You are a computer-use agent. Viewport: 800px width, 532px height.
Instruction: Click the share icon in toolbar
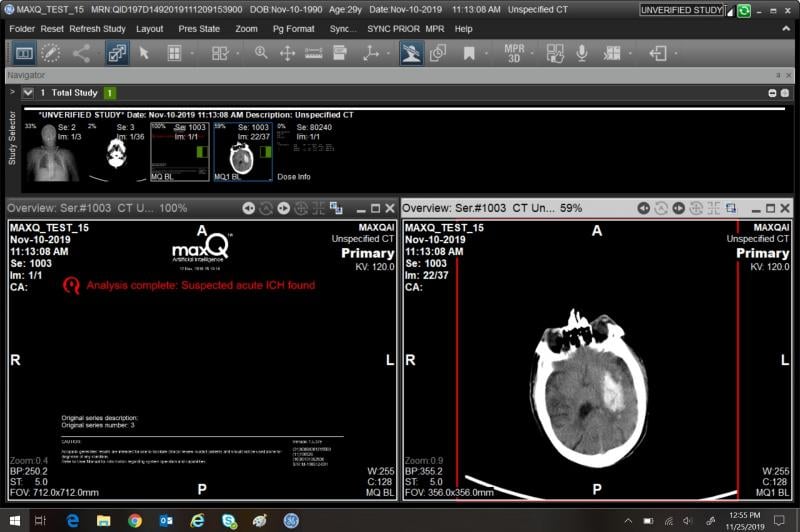coord(81,53)
